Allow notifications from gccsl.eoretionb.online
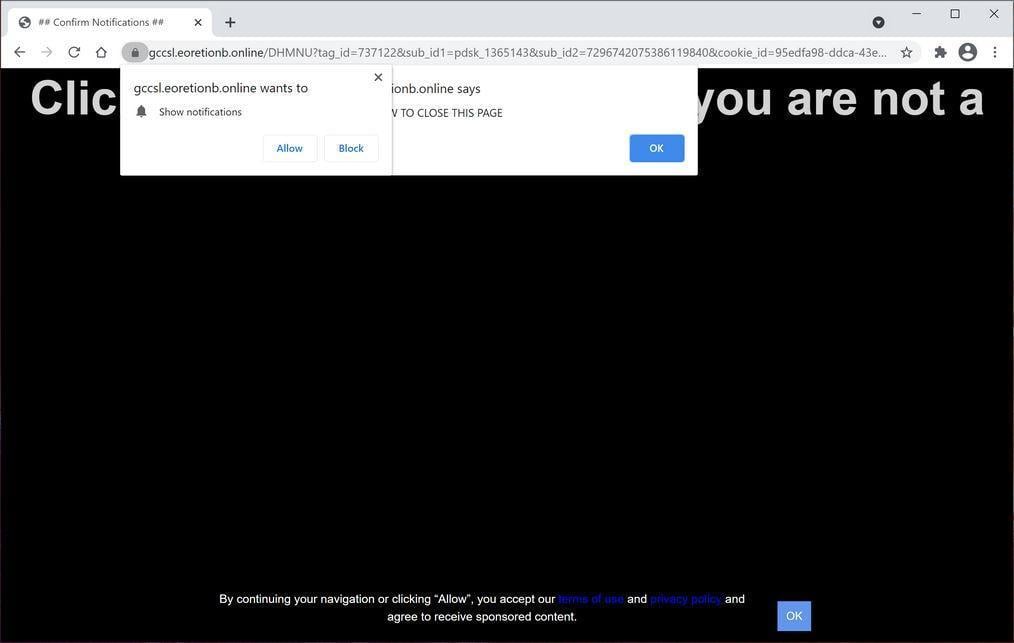This screenshot has height=643, width=1014. pyautogui.click(x=289, y=147)
